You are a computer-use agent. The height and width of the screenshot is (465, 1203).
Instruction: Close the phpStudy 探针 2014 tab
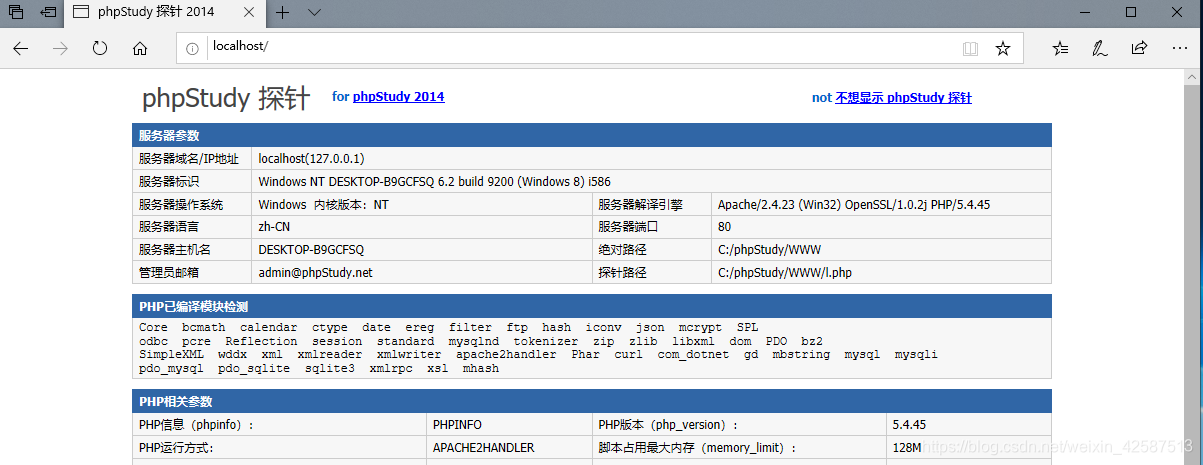tap(250, 12)
